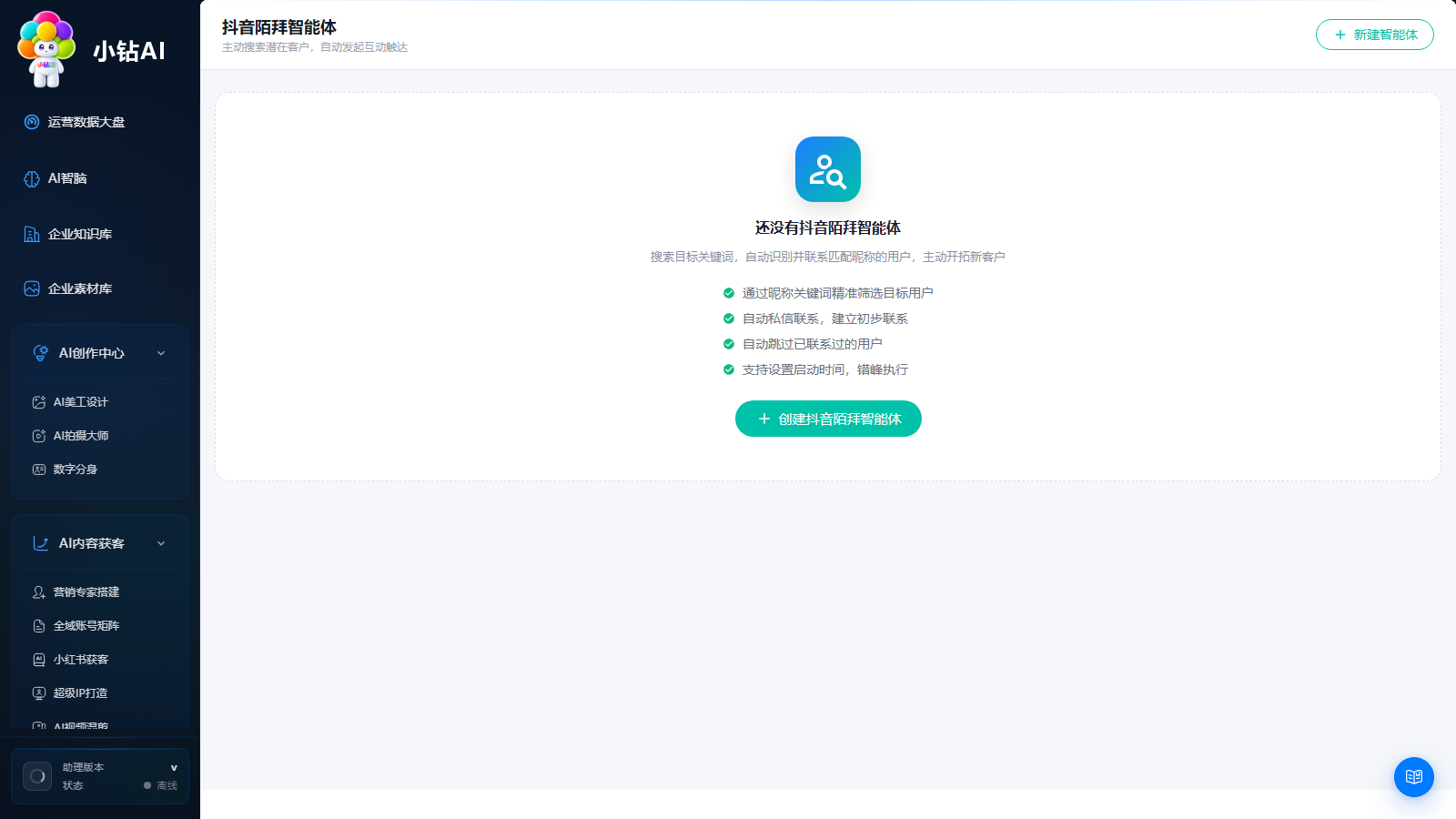Image resolution: width=1456 pixels, height=819 pixels.
Task: Click feature line 通过昵称关键词精准筛选目标用户
Action: tap(838, 293)
